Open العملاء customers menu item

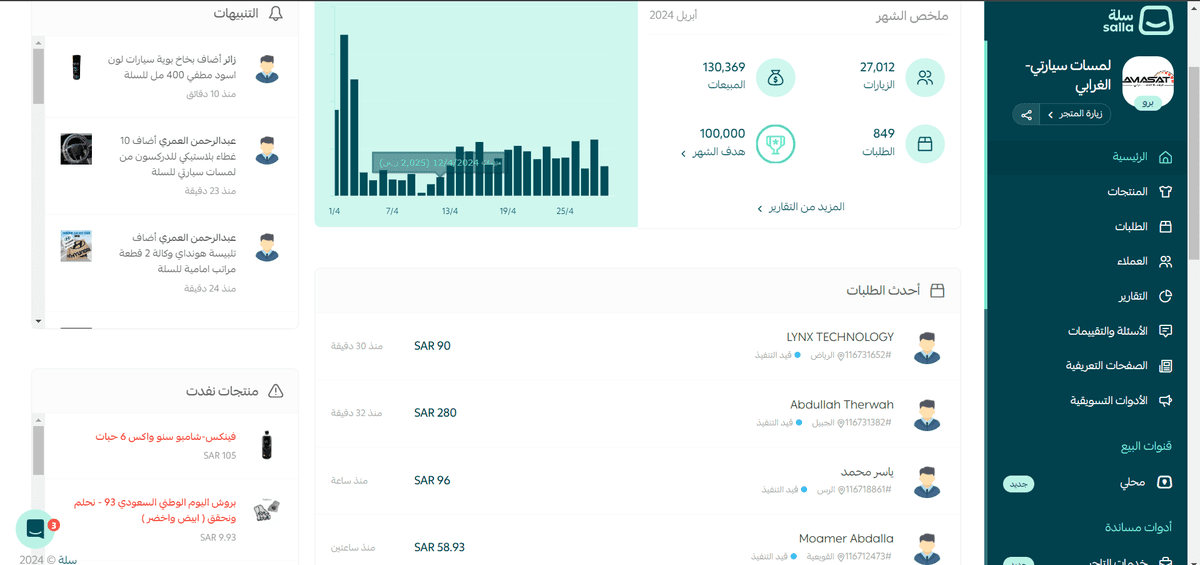1085,262
